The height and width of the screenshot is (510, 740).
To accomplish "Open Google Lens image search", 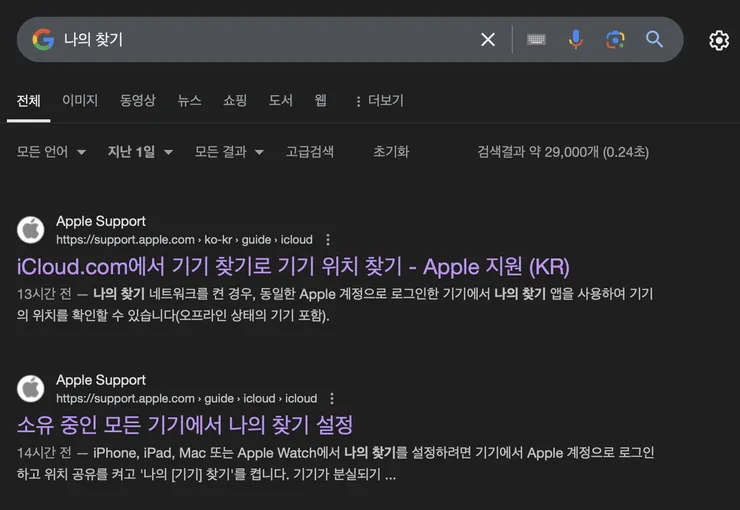I will click(615, 39).
